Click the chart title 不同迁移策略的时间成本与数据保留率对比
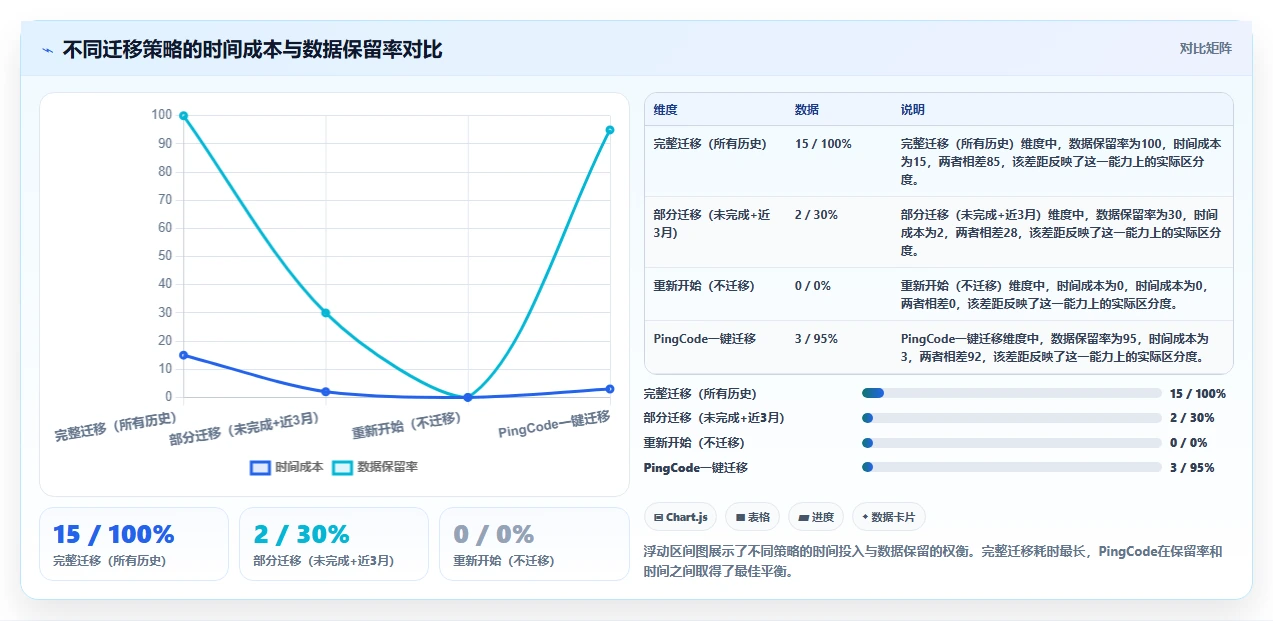The height and width of the screenshot is (621, 1273). click(252, 49)
